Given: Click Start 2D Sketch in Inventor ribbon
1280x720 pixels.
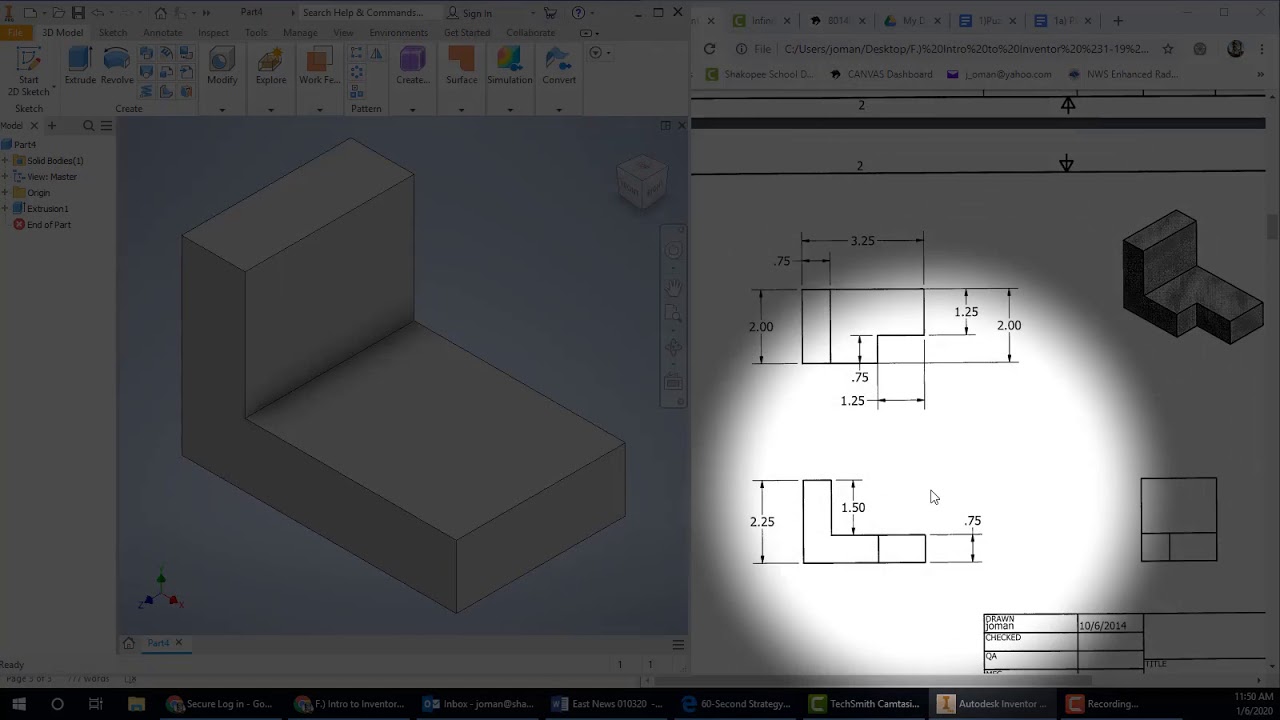Looking at the screenshot, I should coord(28,69).
